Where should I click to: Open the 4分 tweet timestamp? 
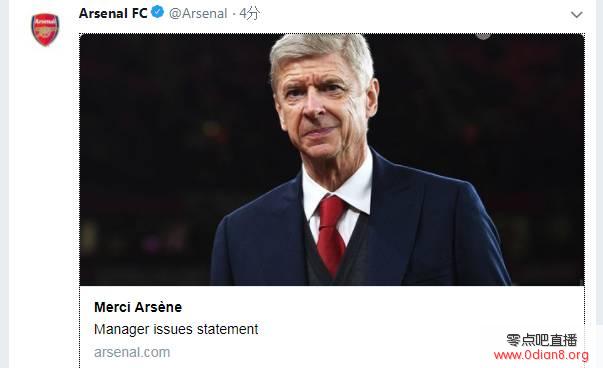[249, 13]
